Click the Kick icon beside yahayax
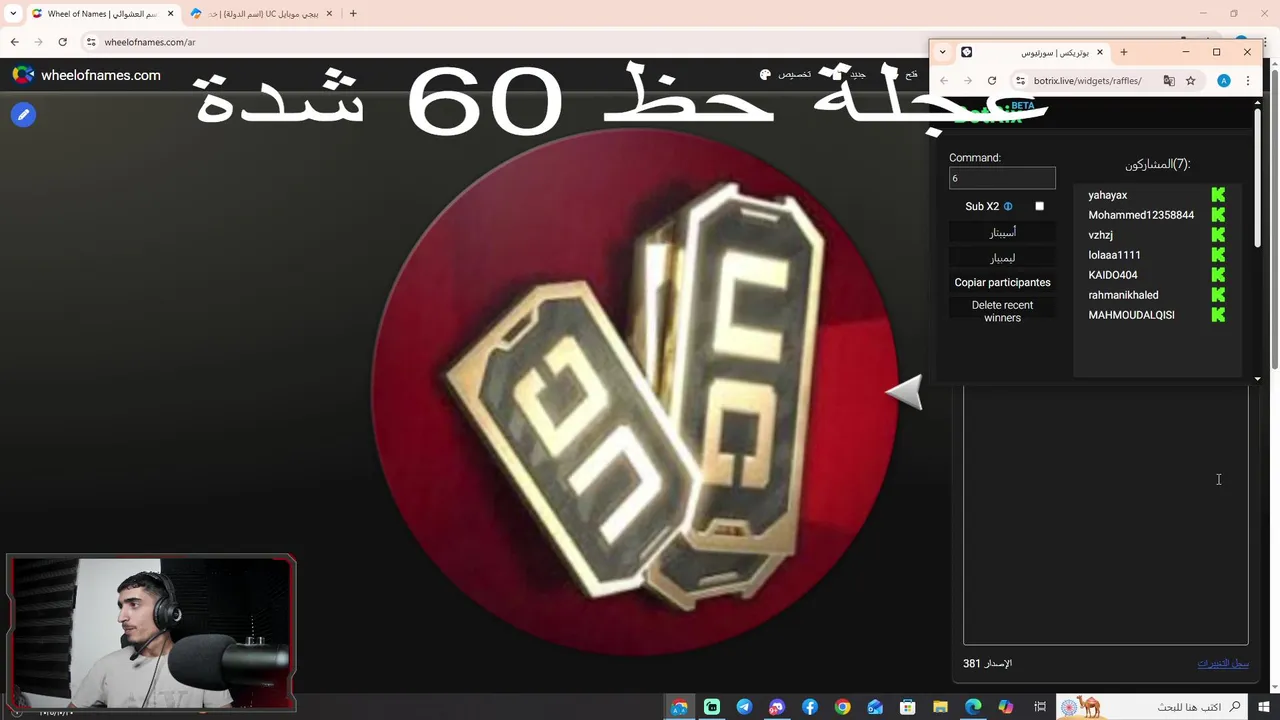This screenshot has width=1280, height=720. 1218,195
